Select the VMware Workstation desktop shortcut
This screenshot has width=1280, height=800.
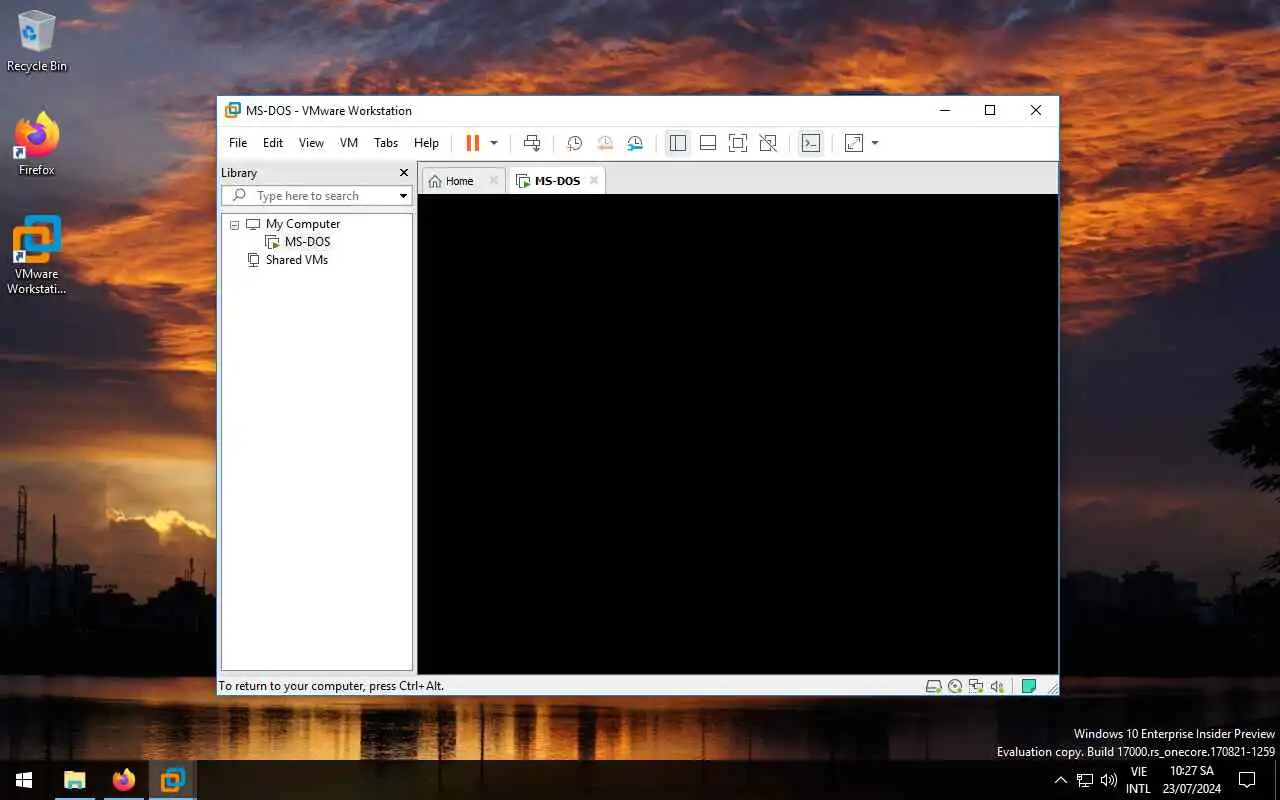point(37,255)
